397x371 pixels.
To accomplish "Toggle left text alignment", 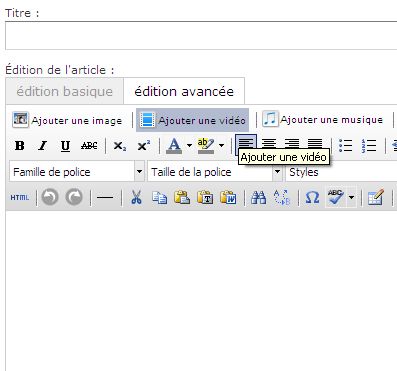I will coord(246,144).
